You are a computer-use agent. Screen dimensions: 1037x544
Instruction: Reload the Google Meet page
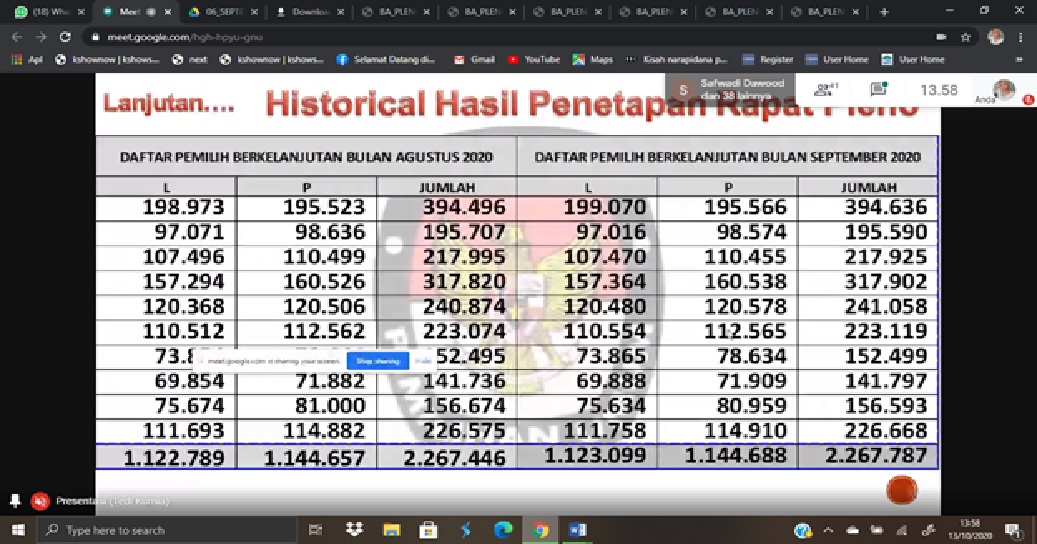[x=66, y=36]
